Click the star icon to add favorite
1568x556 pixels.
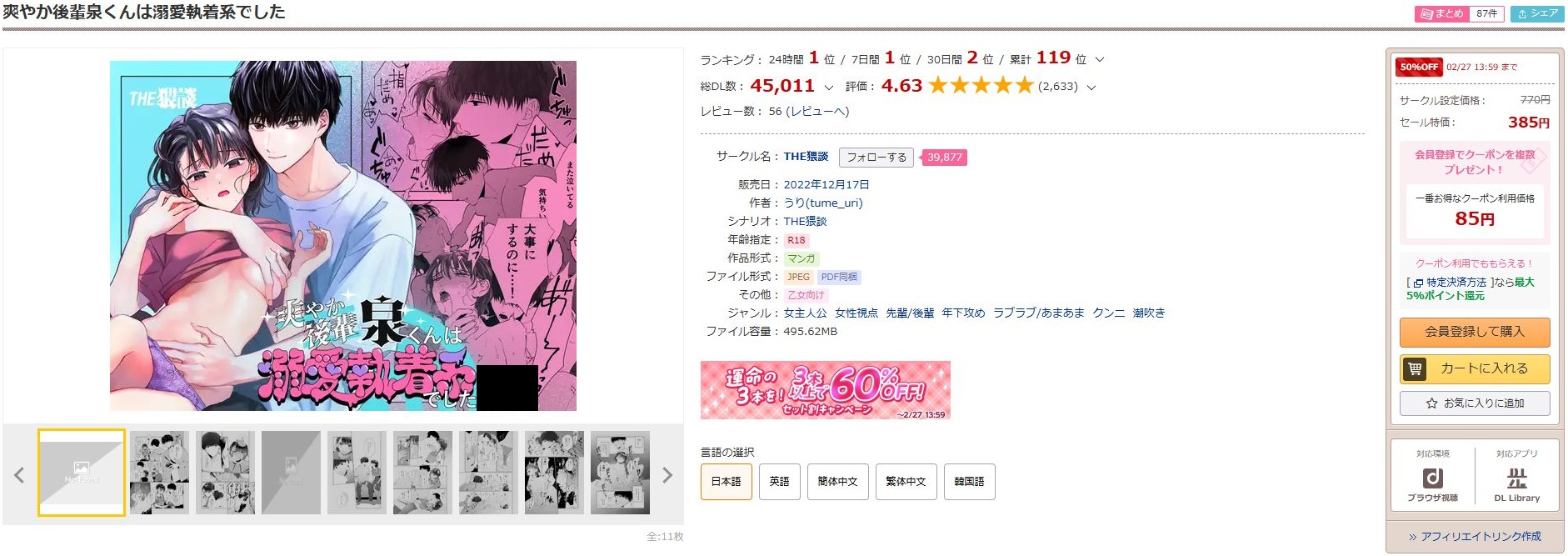1431,403
